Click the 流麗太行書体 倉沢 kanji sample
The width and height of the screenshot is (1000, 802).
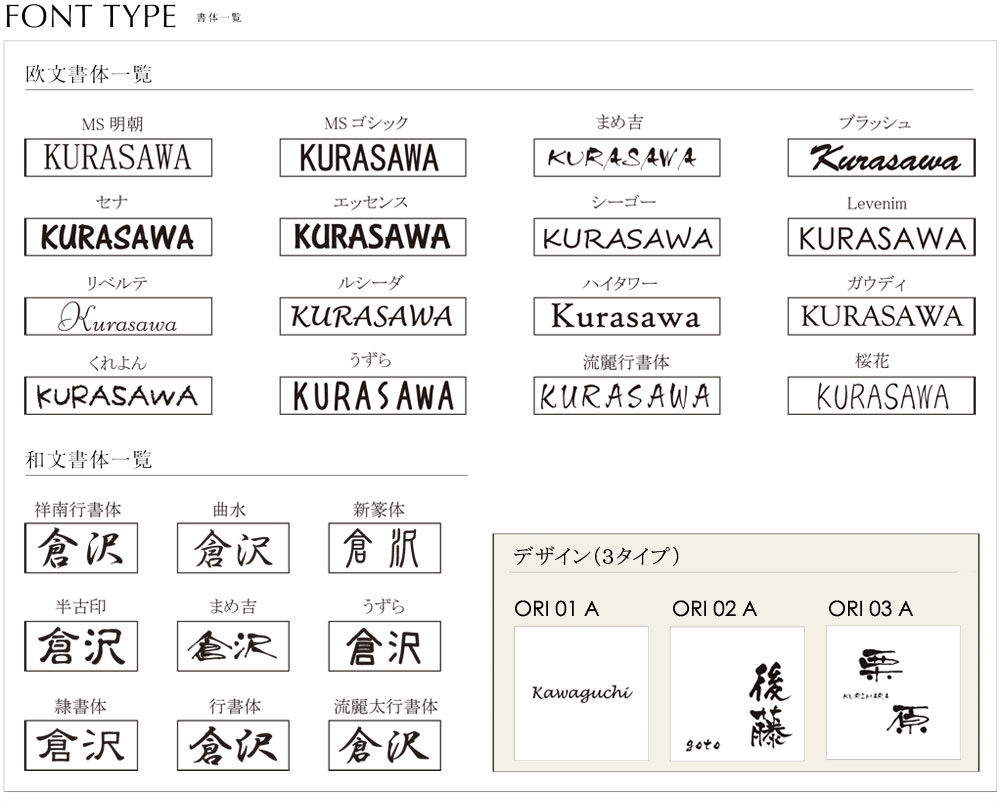[x=385, y=745]
